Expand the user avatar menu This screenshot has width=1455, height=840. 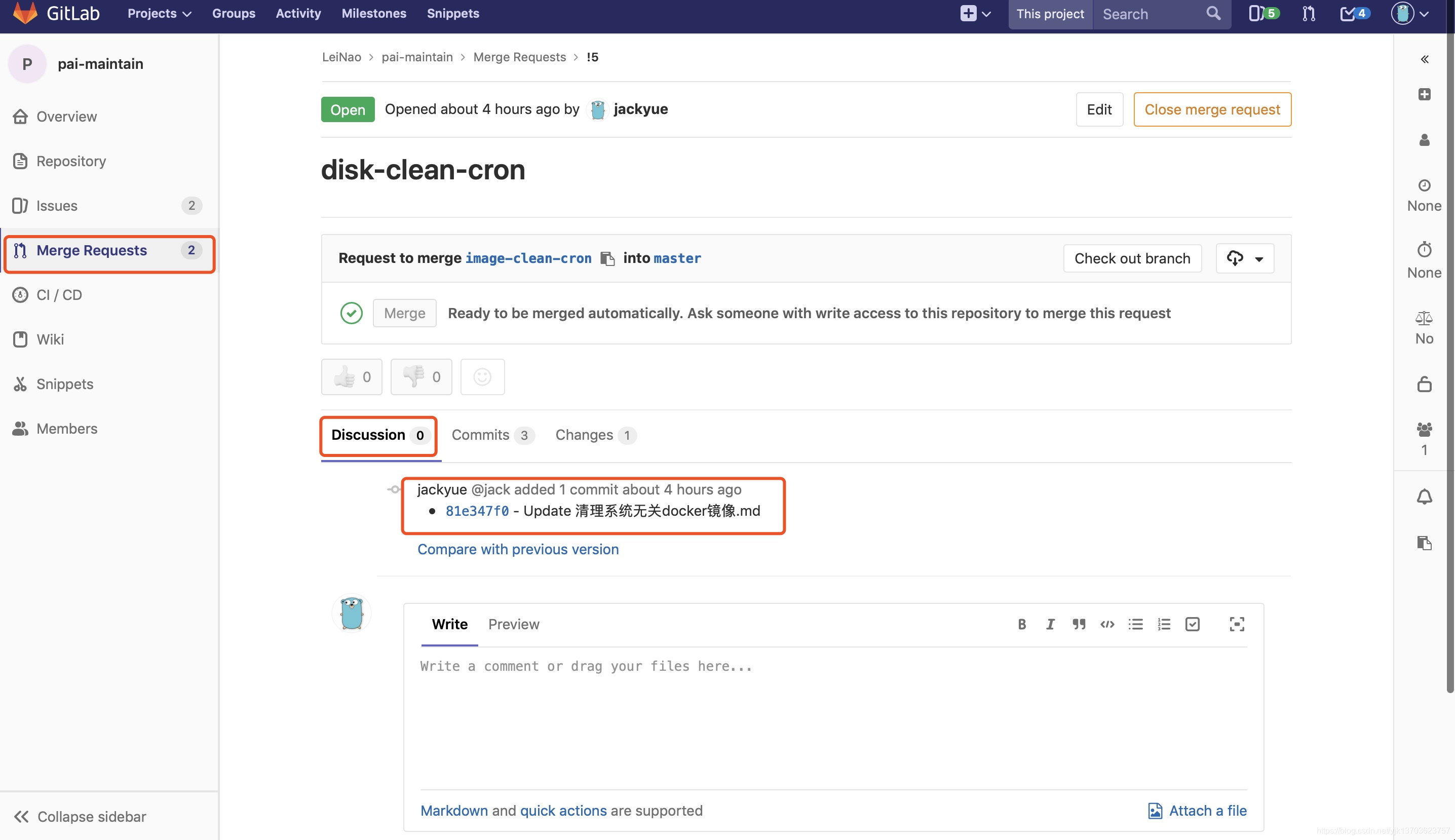[x=1409, y=13]
